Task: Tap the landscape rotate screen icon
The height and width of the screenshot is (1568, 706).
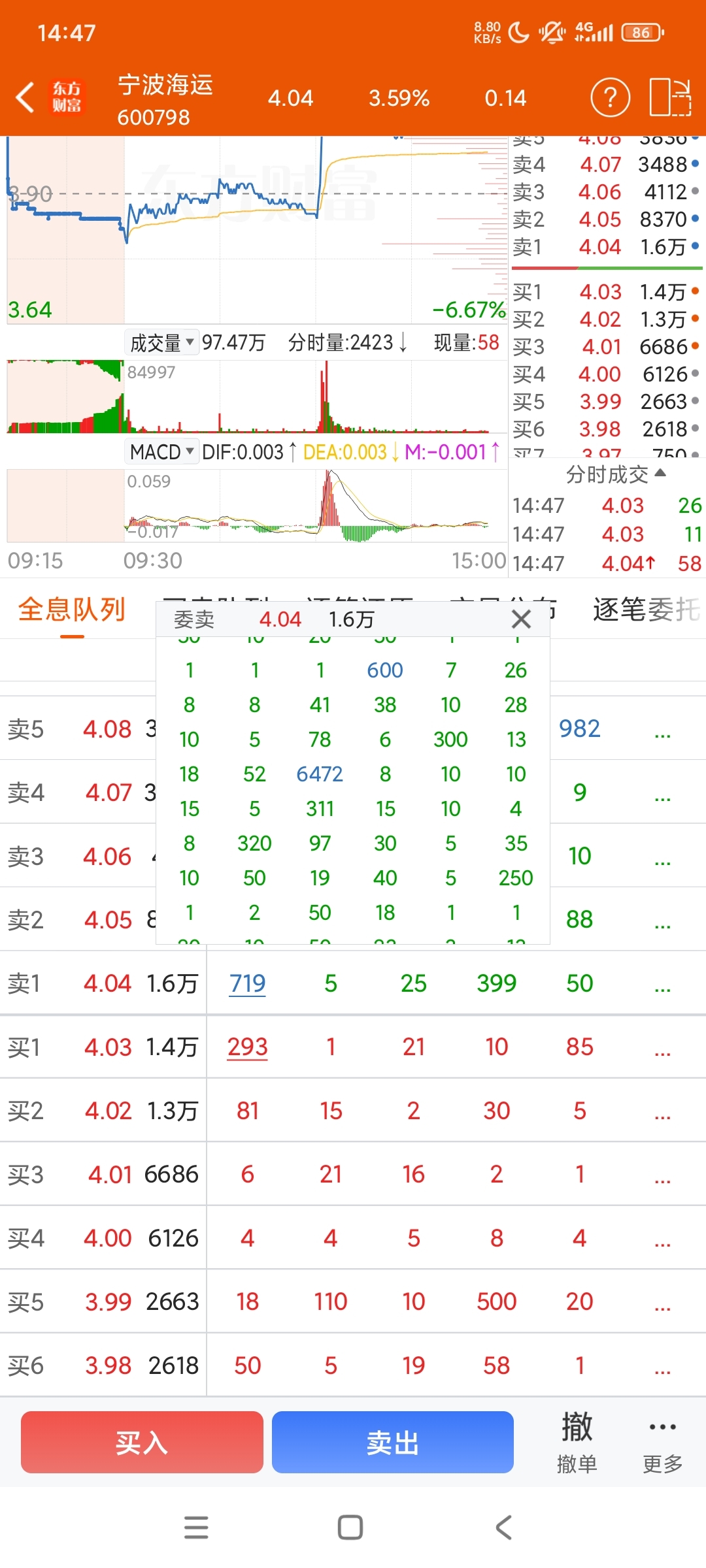Action: (671, 98)
